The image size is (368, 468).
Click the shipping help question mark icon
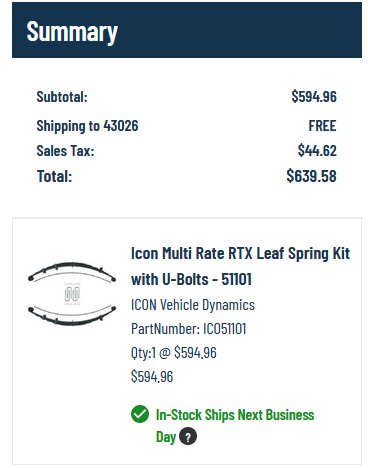188,436
